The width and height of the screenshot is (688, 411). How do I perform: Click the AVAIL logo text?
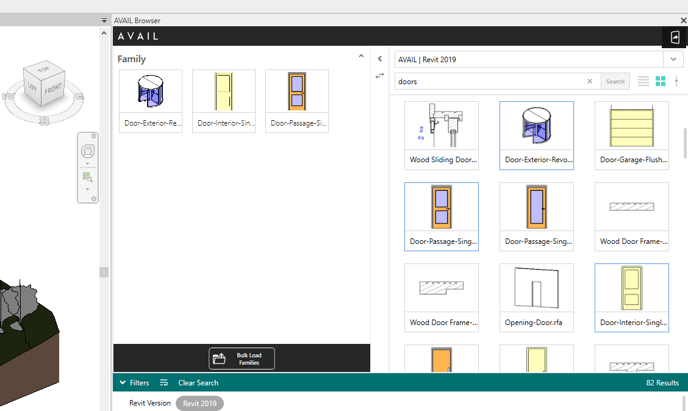coord(138,36)
